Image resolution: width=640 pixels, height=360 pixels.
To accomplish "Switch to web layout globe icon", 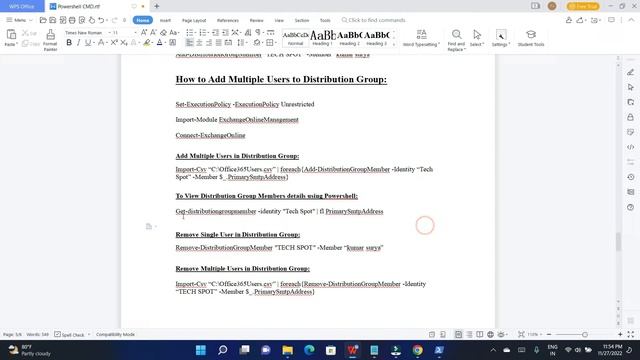I will (x=490, y=334).
